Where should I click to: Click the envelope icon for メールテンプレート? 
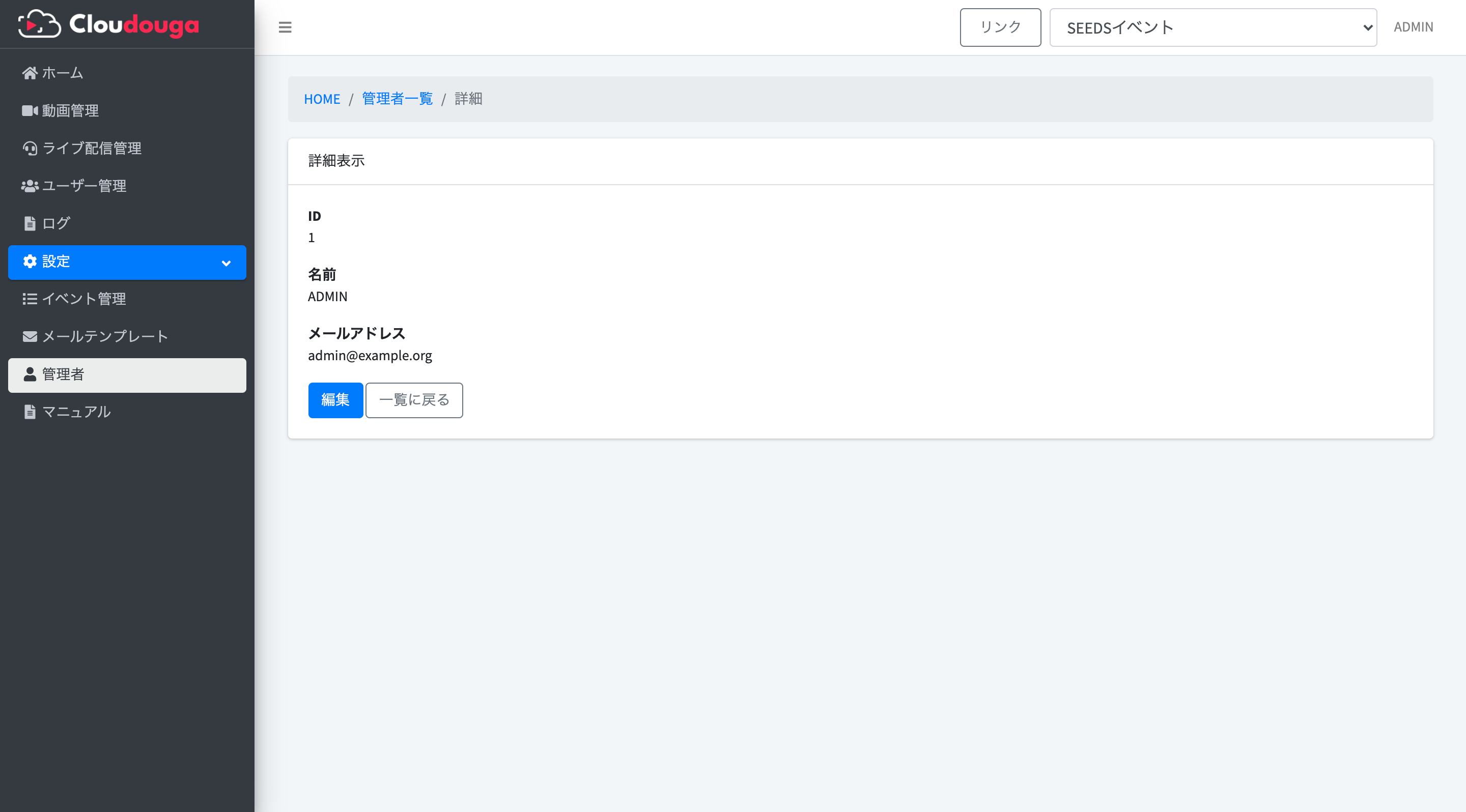pos(30,337)
